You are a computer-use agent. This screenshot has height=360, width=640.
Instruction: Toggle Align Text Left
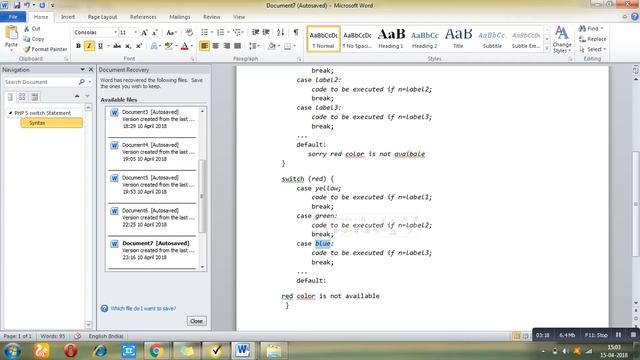(x=204, y=46)
